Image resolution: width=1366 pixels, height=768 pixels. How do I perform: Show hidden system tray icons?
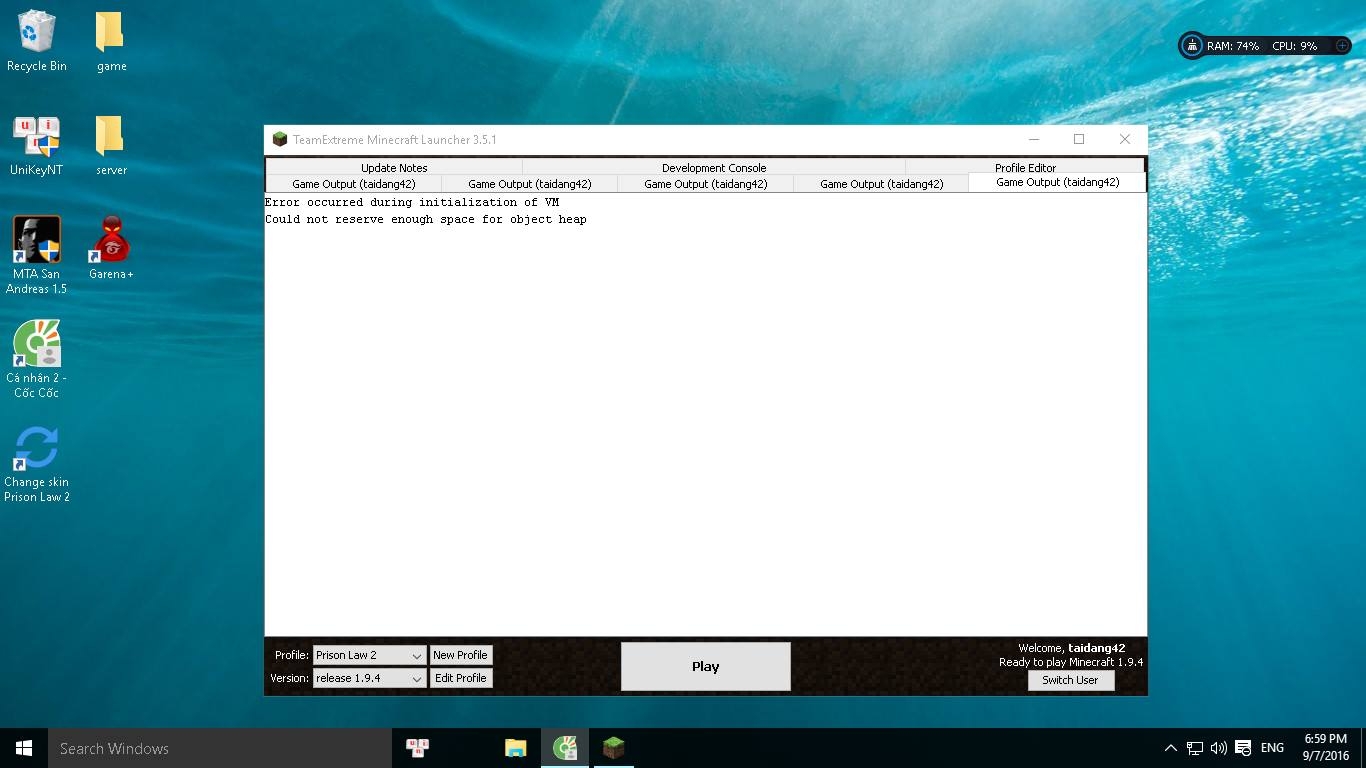1171,748
